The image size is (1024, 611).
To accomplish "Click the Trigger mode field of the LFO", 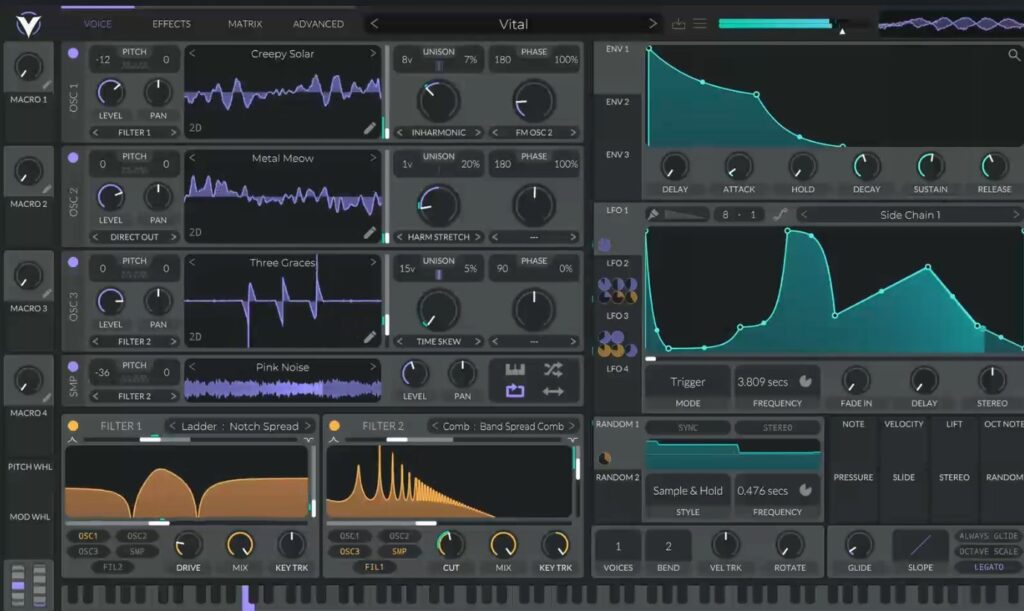I will pyautogui.click(x=687, y=382).
